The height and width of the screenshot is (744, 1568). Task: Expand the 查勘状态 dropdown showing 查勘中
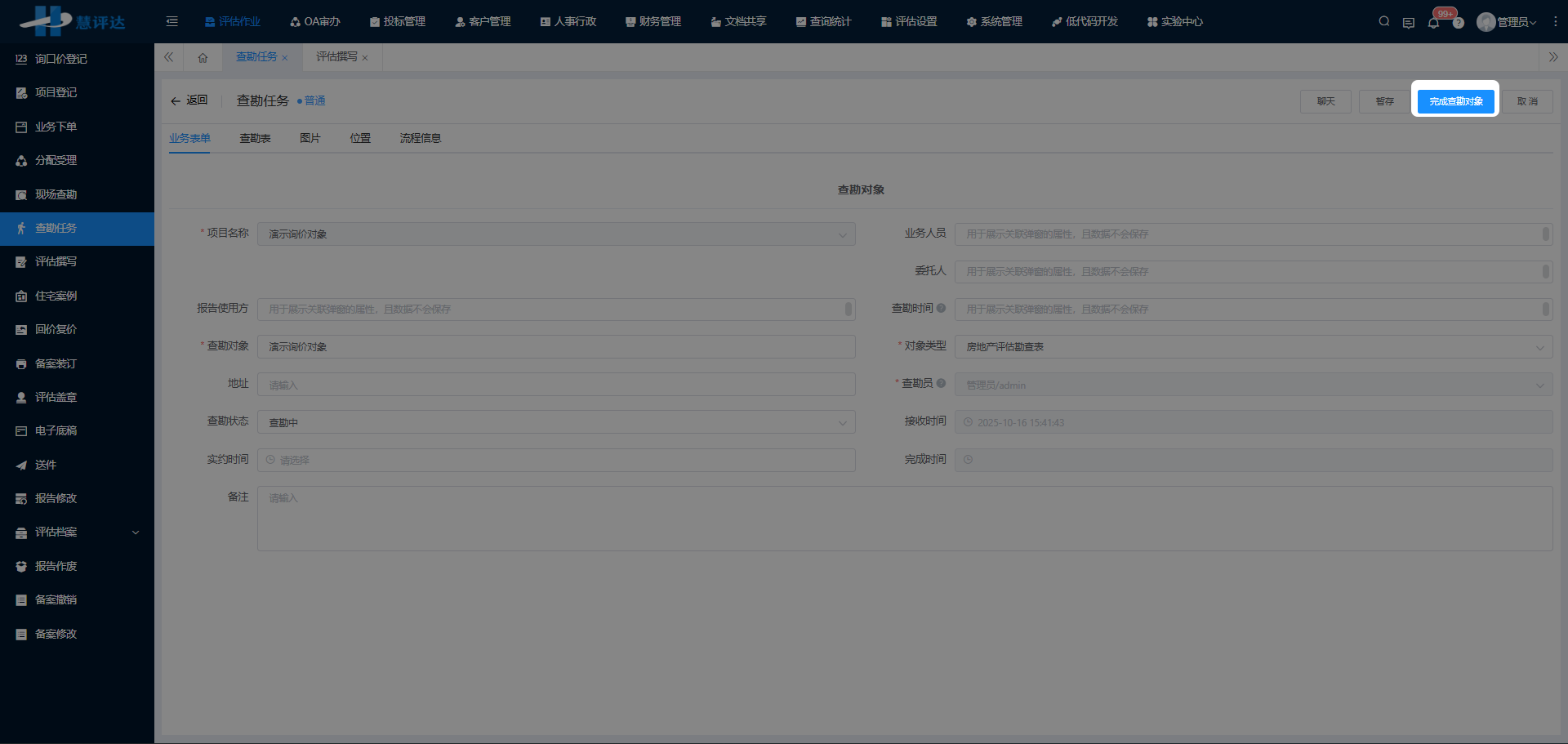click(842, 421)
